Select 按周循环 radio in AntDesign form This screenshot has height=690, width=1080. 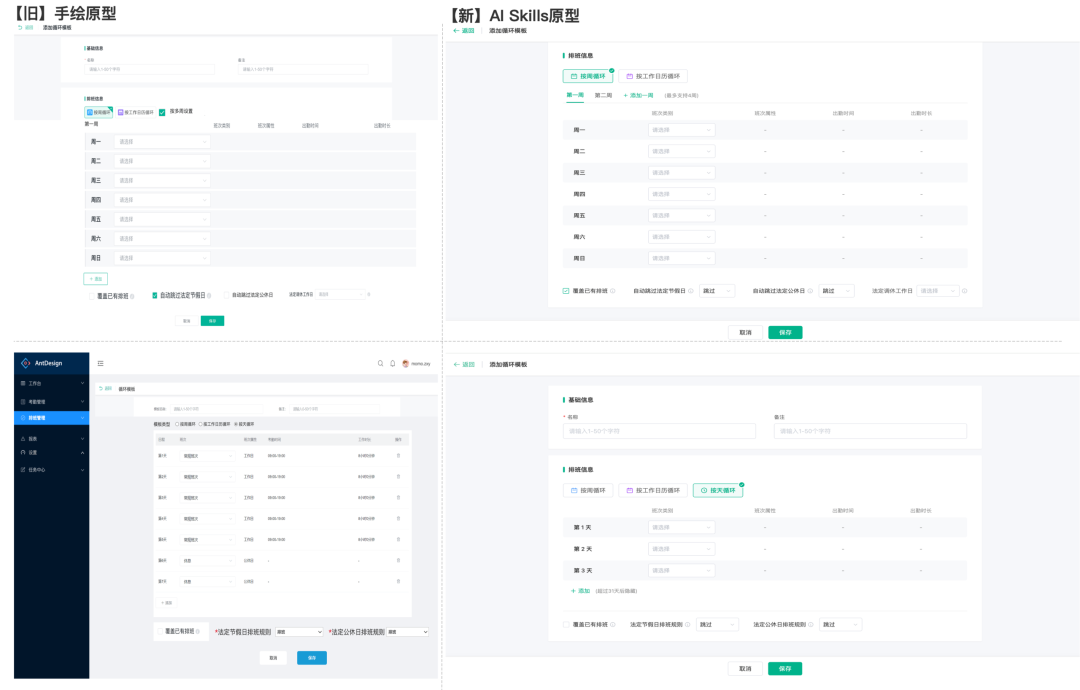[x=177, y=424]
